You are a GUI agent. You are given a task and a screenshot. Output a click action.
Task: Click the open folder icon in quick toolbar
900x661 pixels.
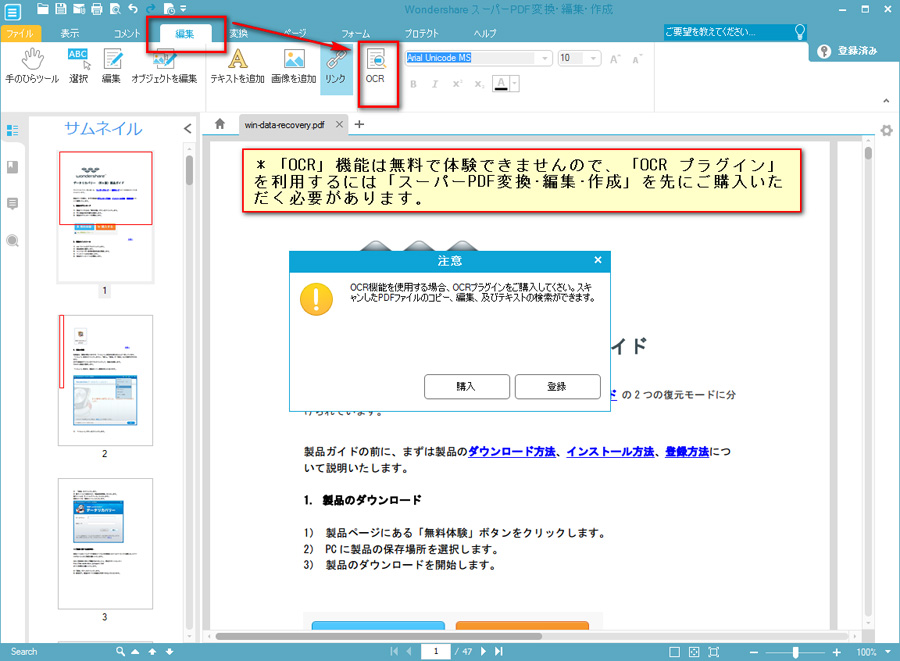[x=42, y=9]
